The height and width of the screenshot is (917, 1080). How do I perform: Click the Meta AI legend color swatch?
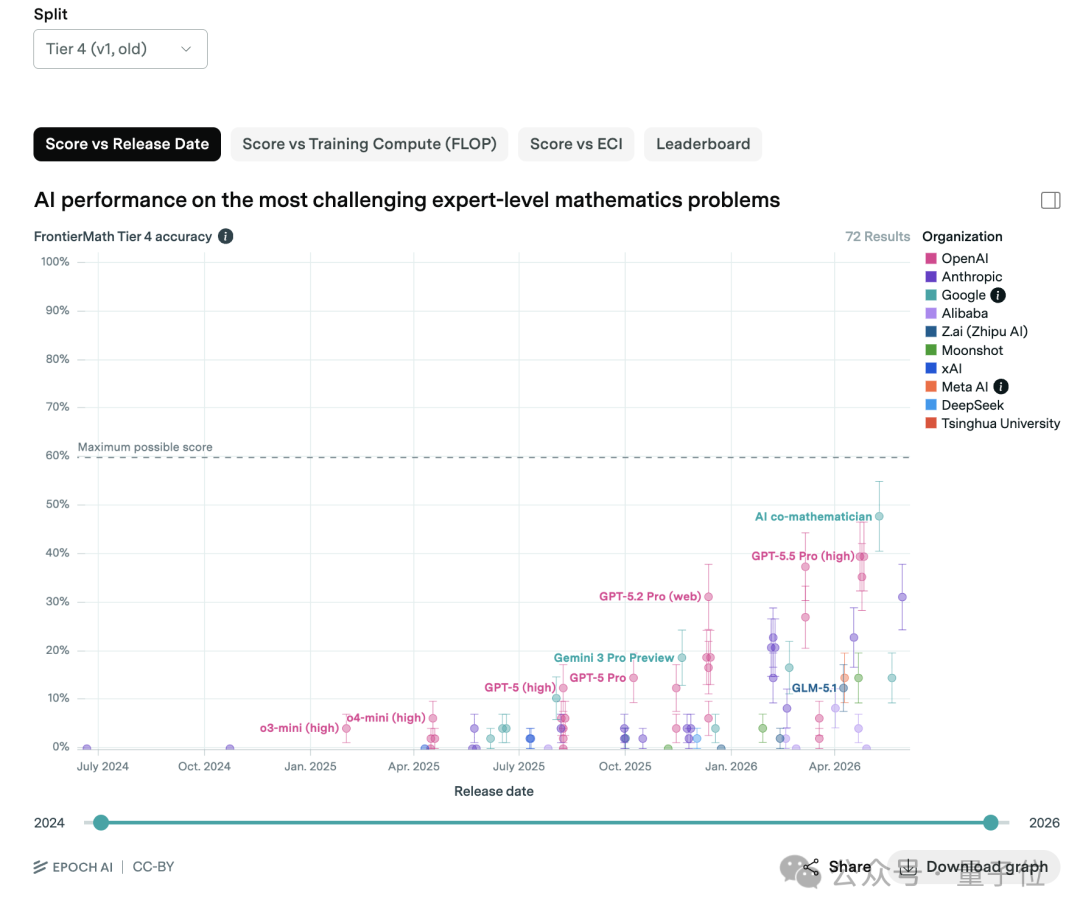(931, 387)
